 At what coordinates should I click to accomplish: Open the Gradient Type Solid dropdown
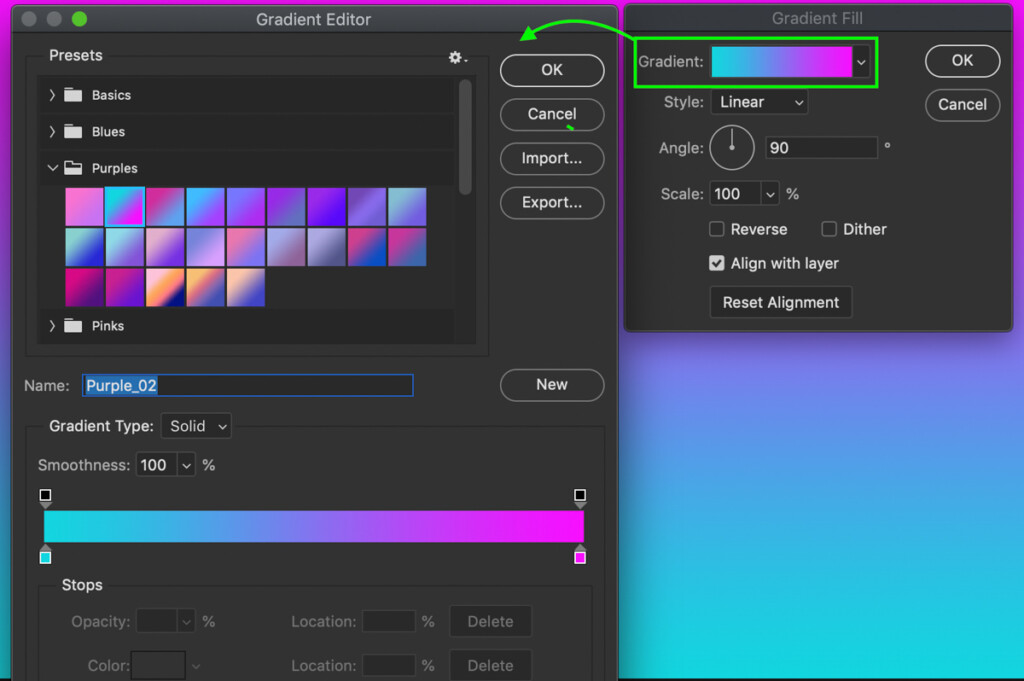pos(196,426)
